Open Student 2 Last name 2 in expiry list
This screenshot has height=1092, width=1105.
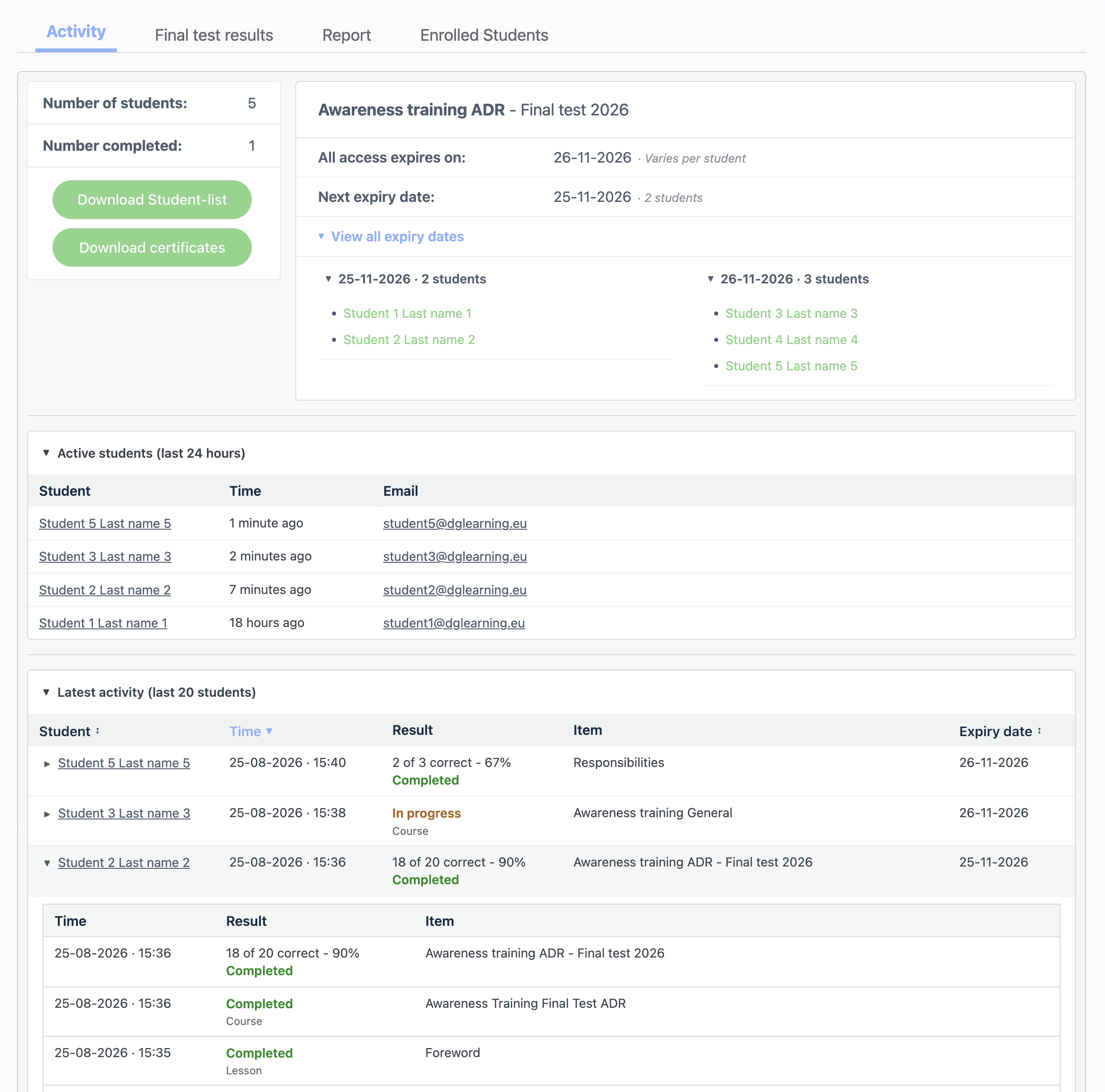coord(409,340)
